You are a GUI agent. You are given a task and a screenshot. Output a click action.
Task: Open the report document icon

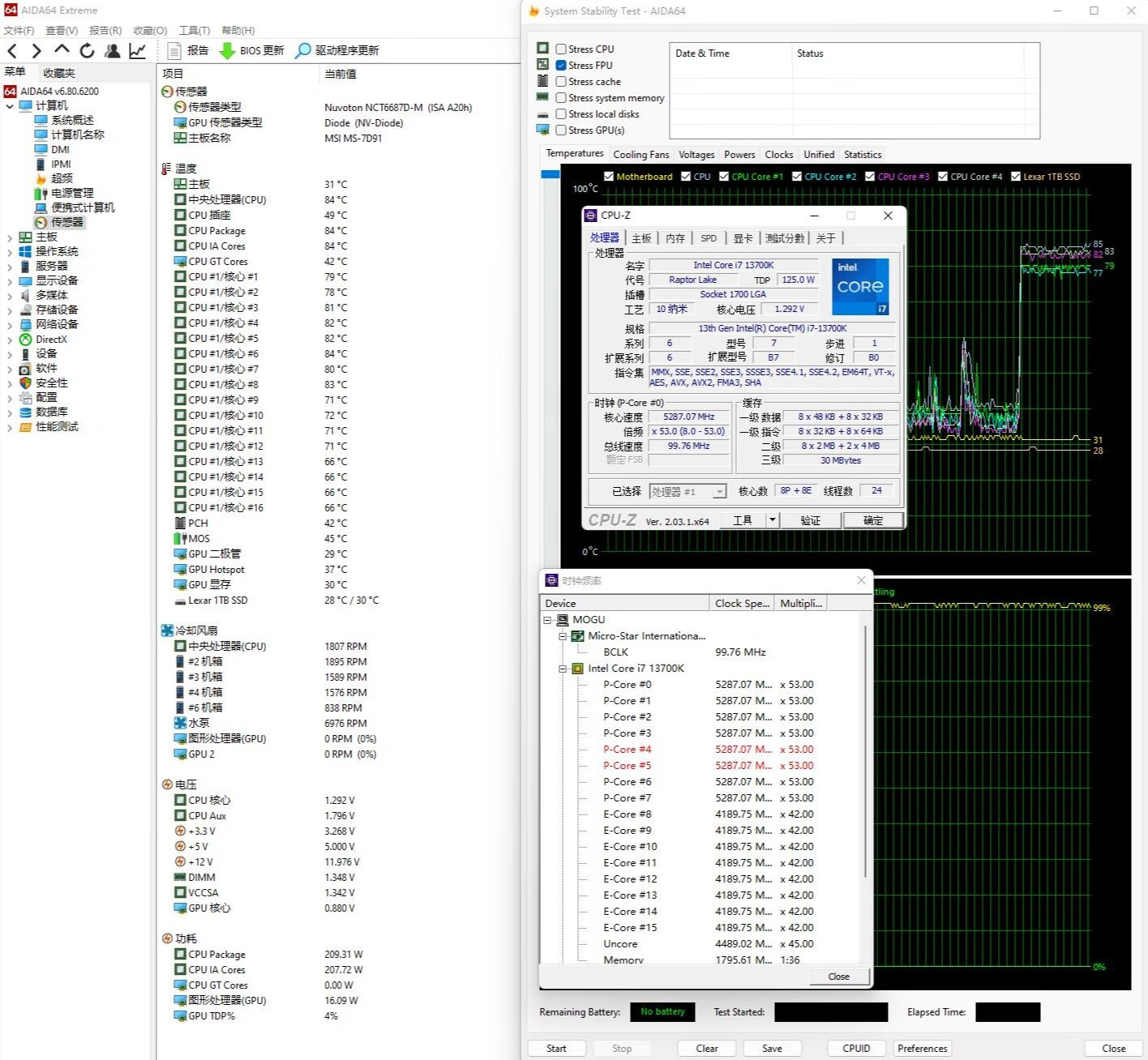[x=173, y=51]
